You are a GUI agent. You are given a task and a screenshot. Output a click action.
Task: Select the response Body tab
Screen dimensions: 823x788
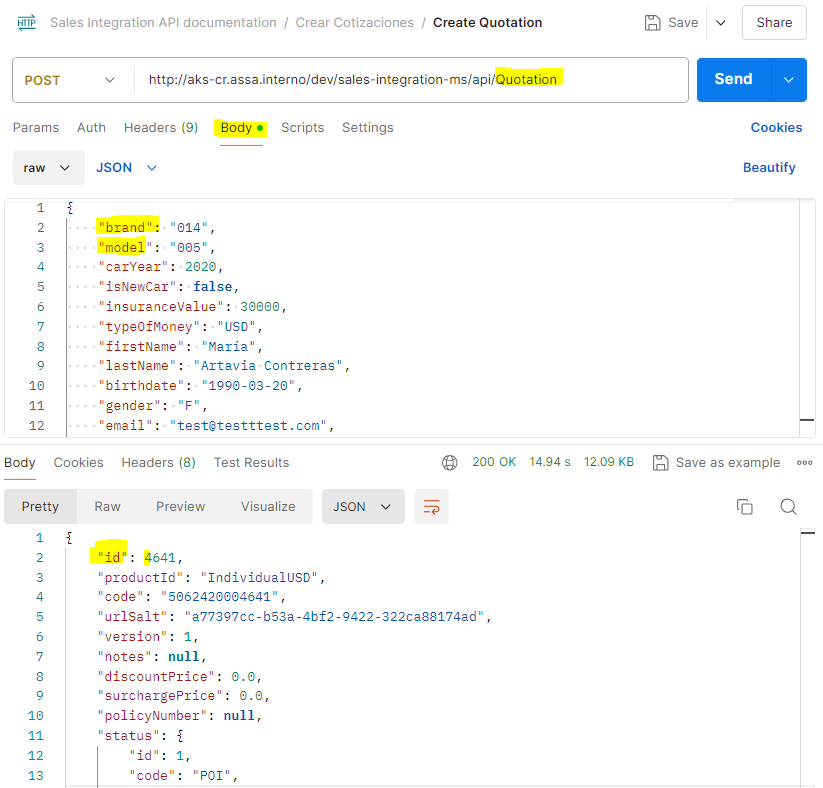click(x=19, y=463)
